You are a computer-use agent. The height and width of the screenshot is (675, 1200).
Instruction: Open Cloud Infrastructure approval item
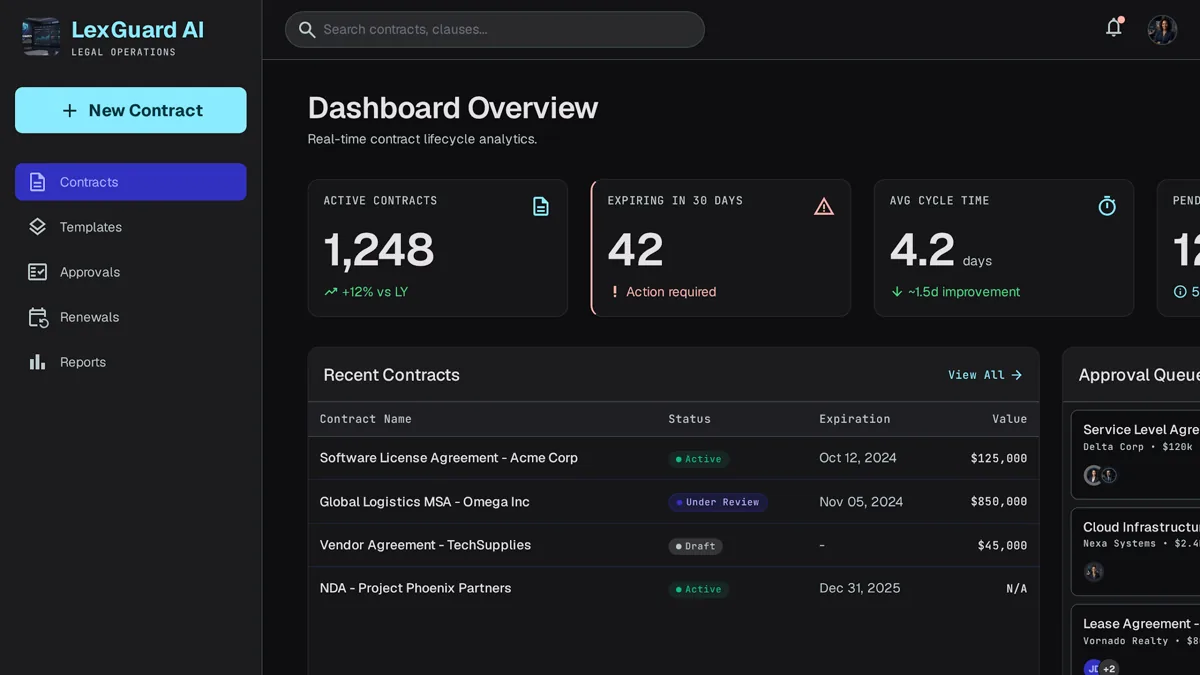click(x=1136, y=551)
